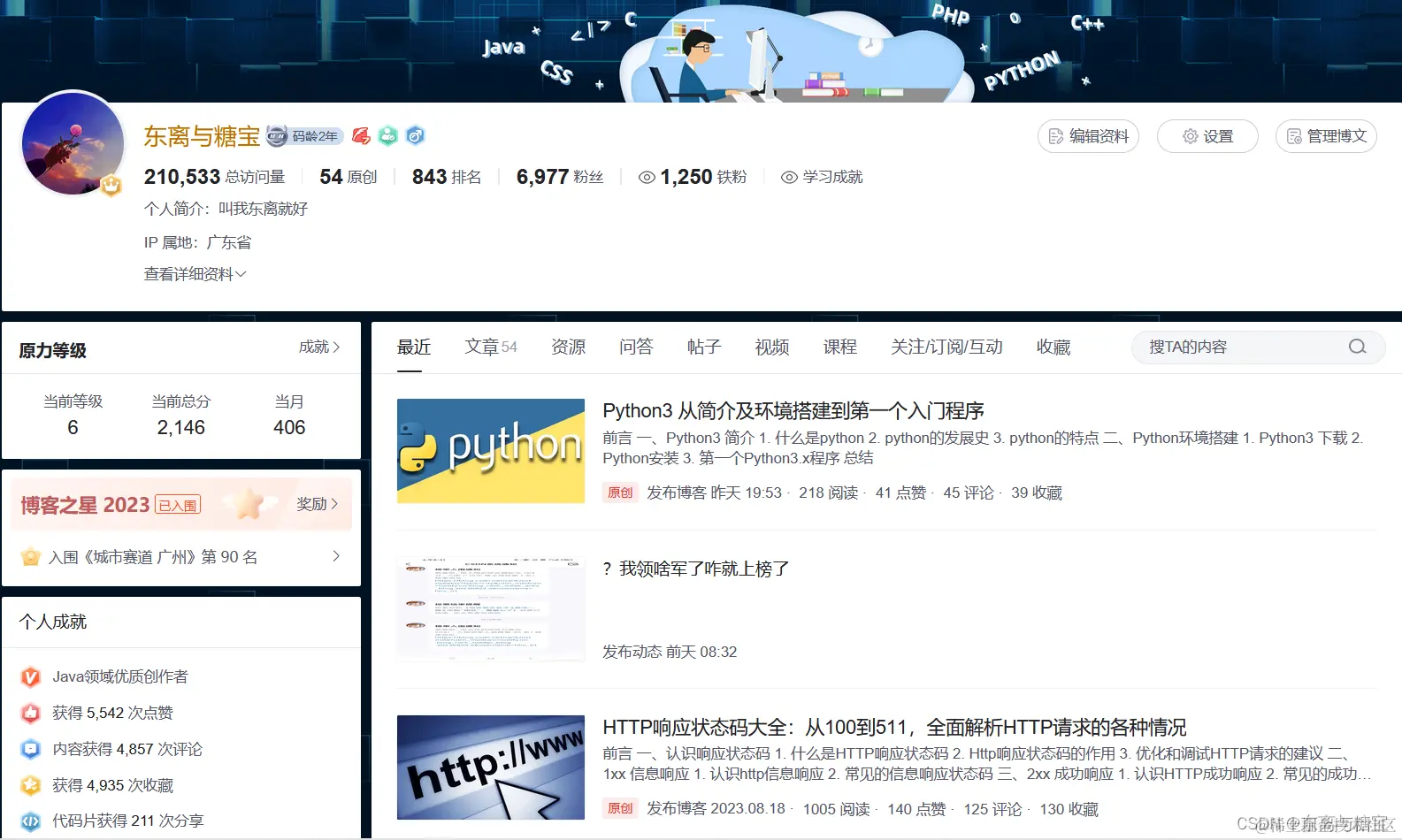The width and height of the screenshot is (1402, 840).
Task: Open 设置 settings button
Action: 1207,136
